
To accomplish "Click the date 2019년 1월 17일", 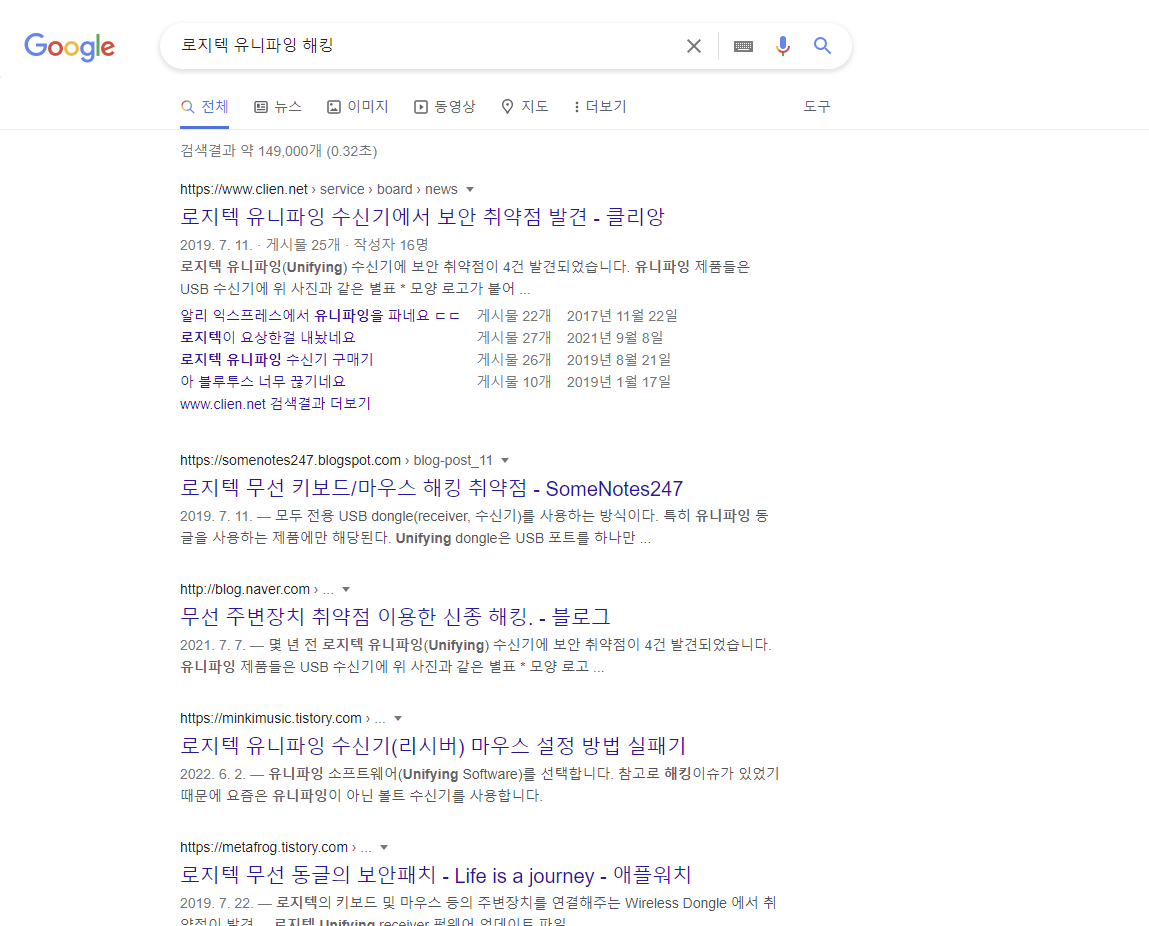I will point(618,382).
